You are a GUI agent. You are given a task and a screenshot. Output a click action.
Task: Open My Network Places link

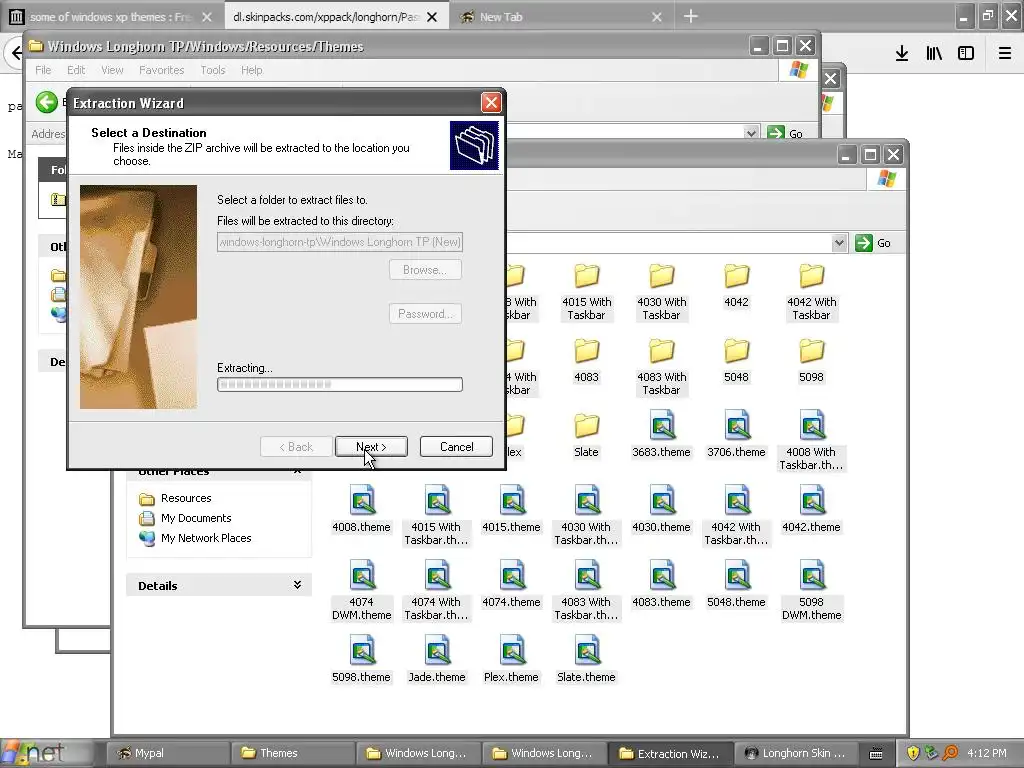195,538
